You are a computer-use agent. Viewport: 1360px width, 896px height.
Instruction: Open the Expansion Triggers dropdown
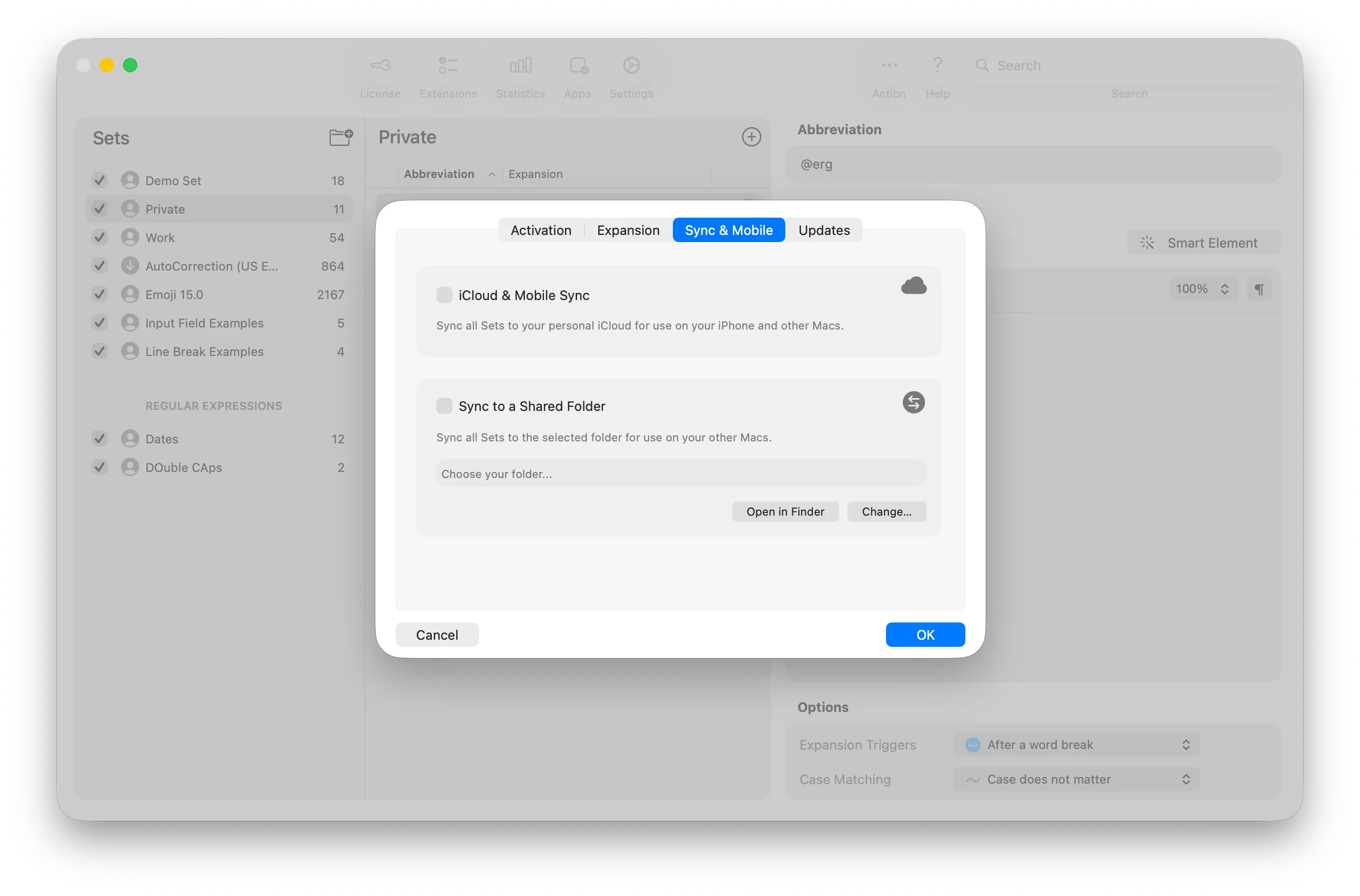1076,744
